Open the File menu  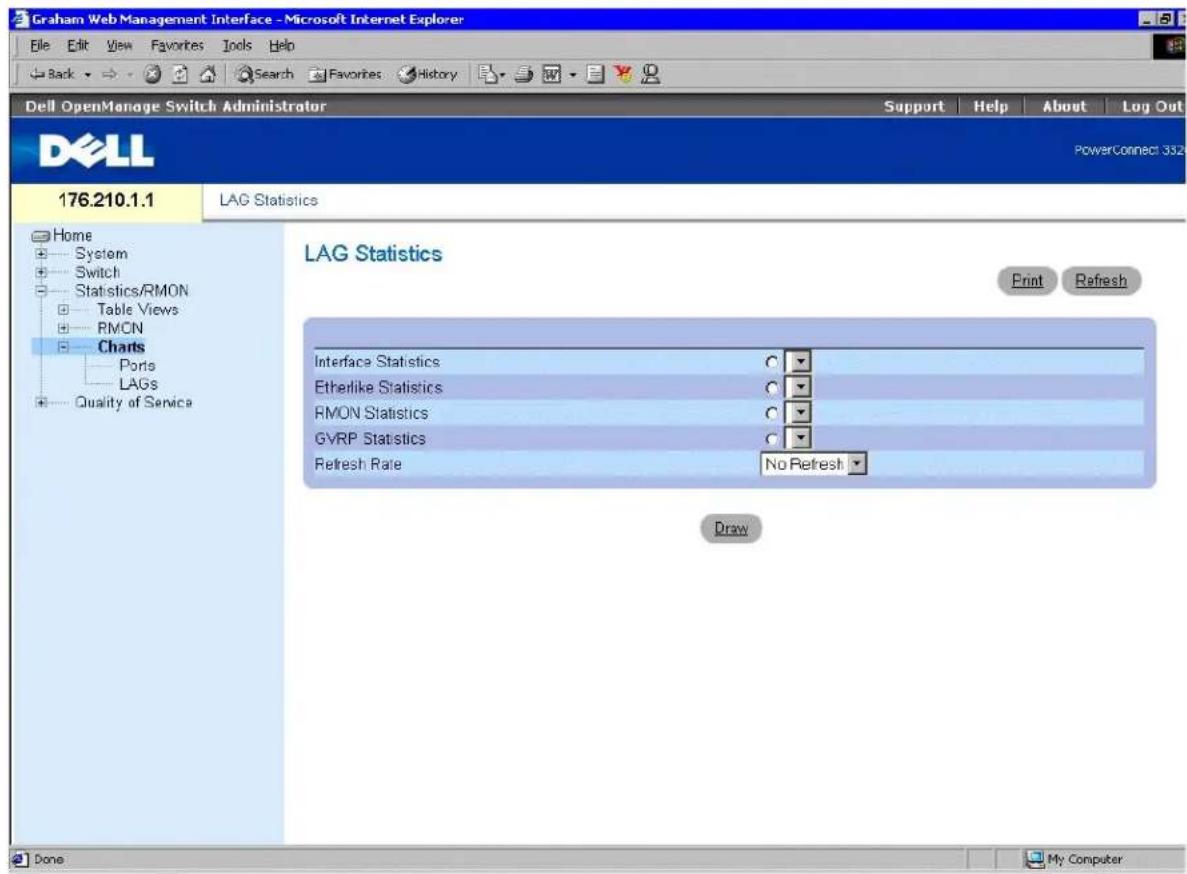(39, 46)
